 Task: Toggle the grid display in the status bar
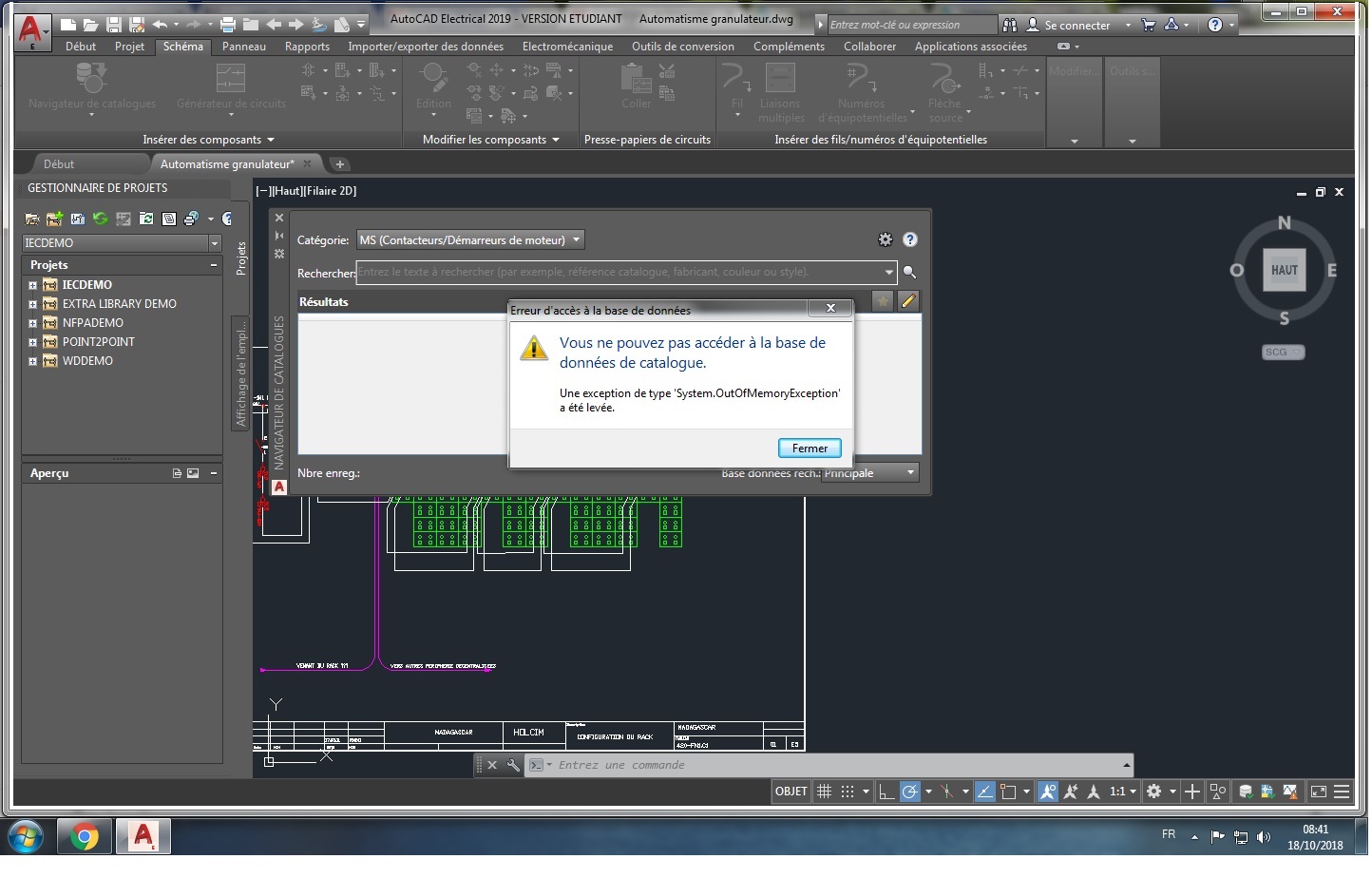coord(824,792)
